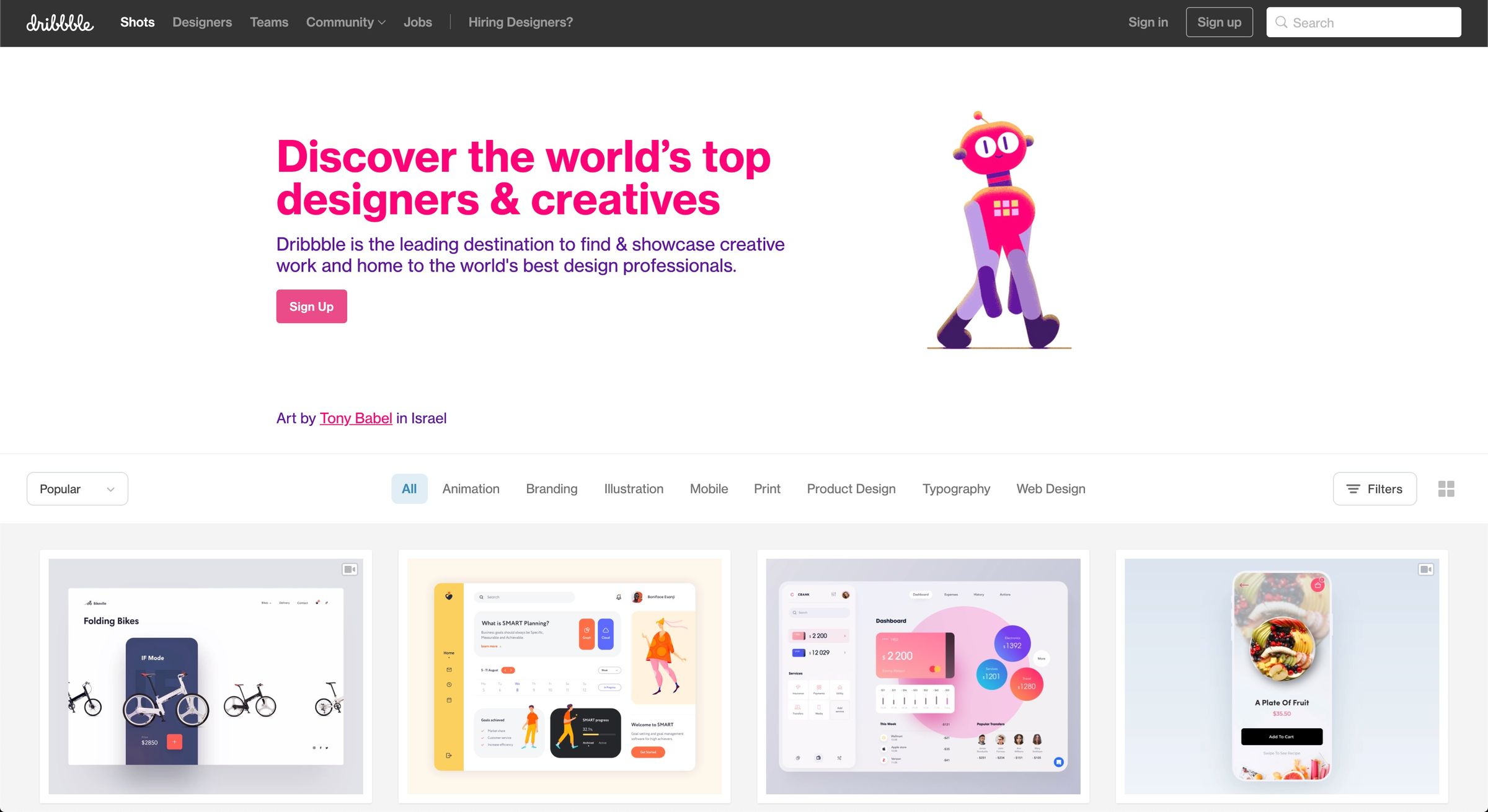Select the Product Design category
Viewport: 1488px width, 812px height.
[x=851, y=489]
